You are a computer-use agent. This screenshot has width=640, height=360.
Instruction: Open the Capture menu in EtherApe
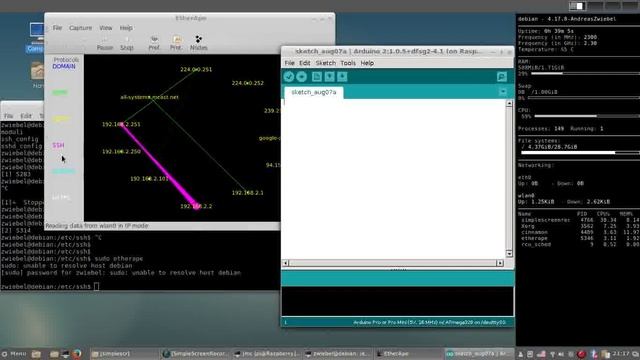pos(80,28)
